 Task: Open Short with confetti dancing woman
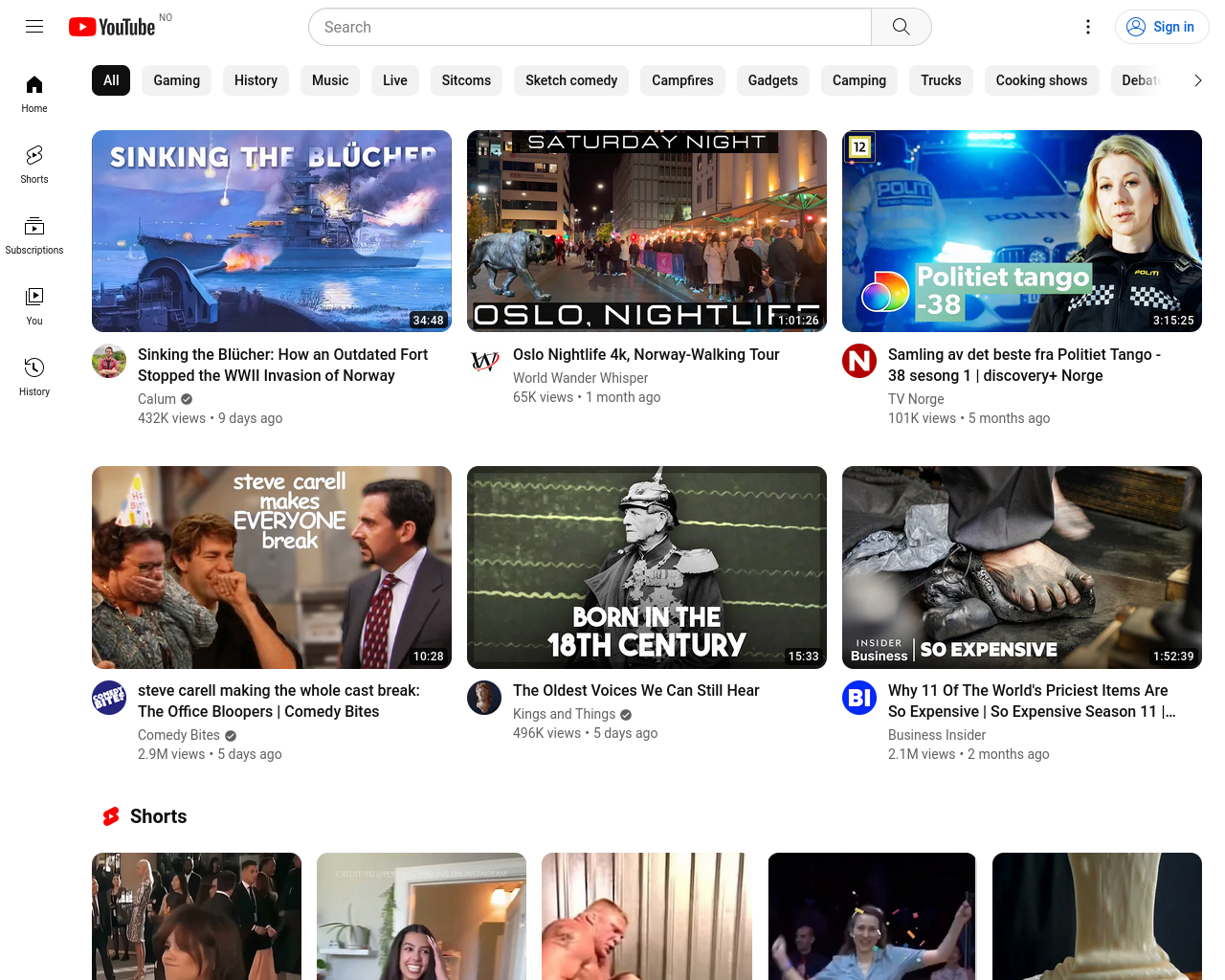pos(872,916)
